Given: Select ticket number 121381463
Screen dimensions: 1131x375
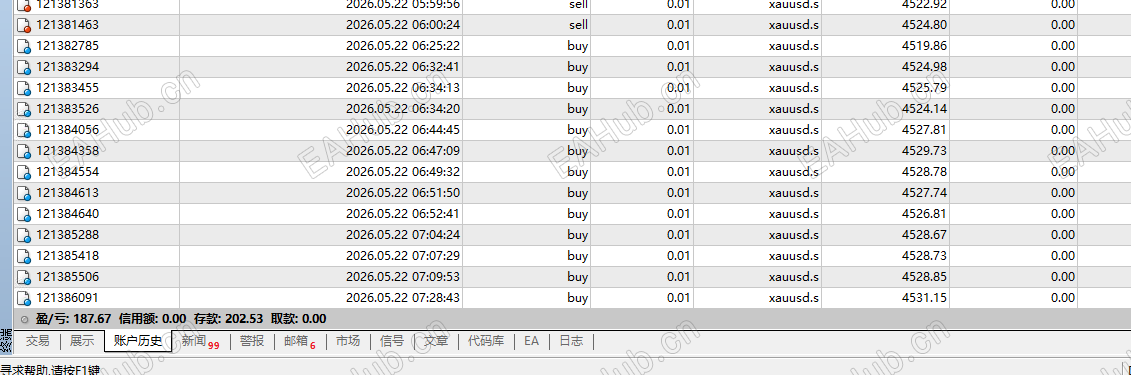Looking at the screenshot, I should tap(68, 25).
